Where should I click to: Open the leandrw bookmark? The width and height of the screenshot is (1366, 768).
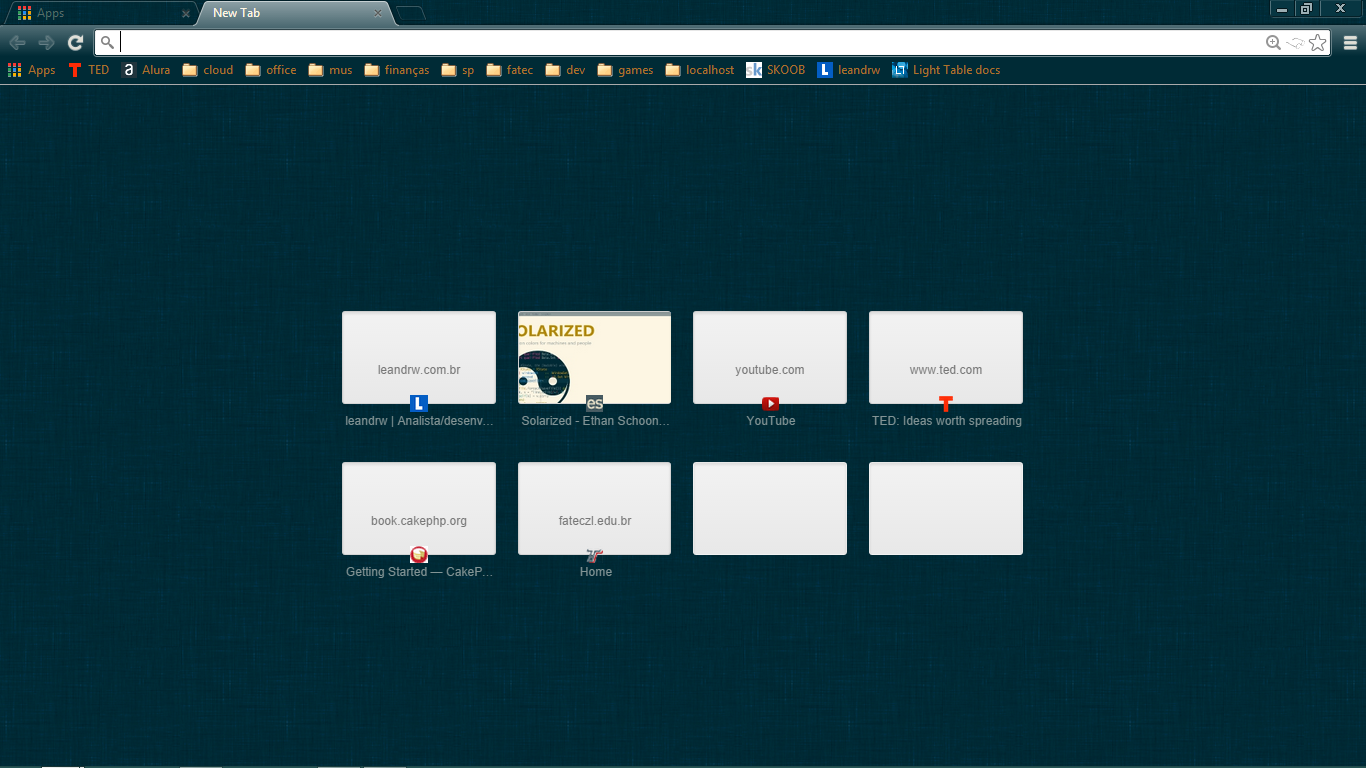(x=849, y=70)
